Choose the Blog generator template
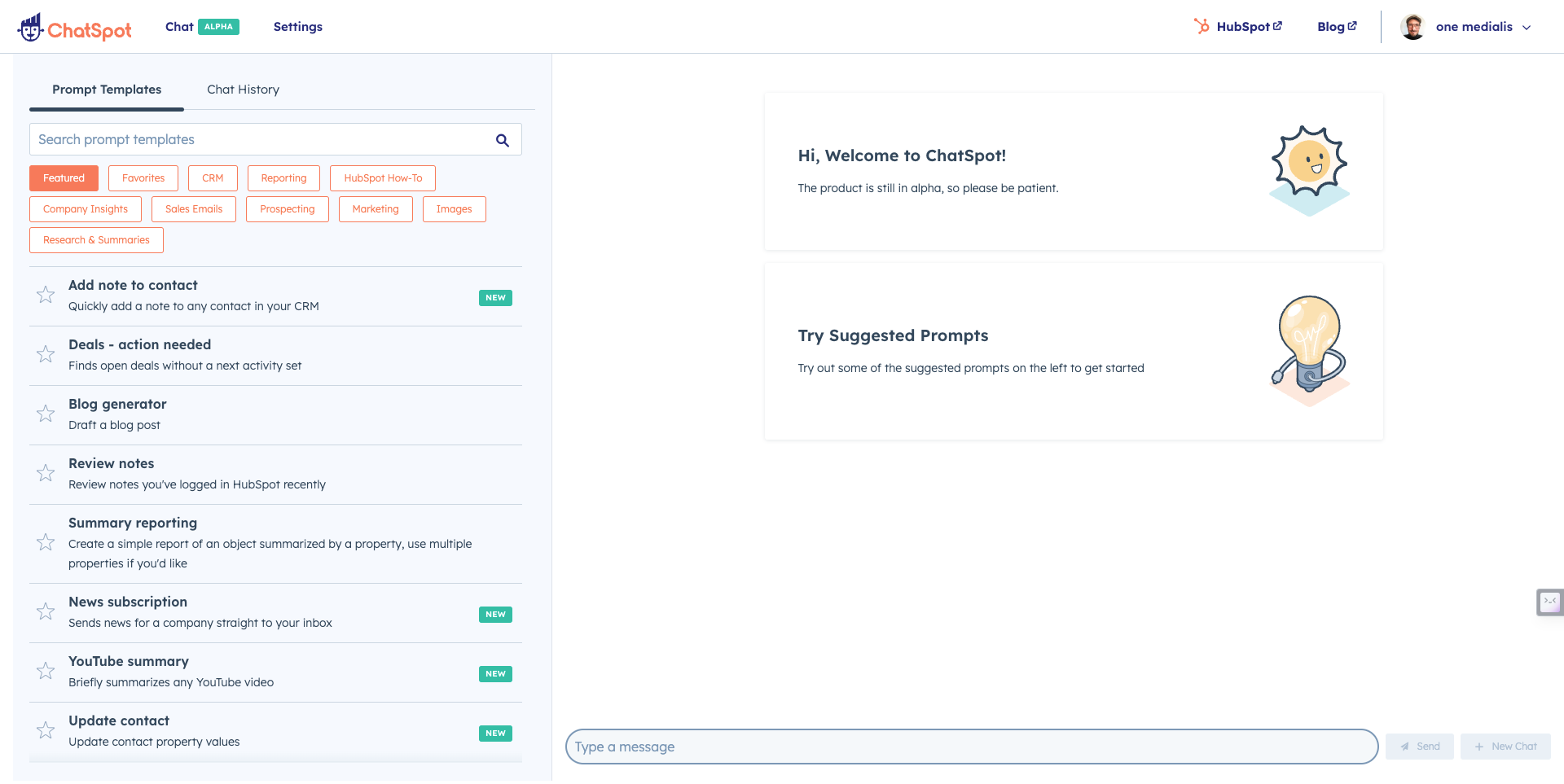This screenshot has height=784, width=1564. click(x=275, y=415)
